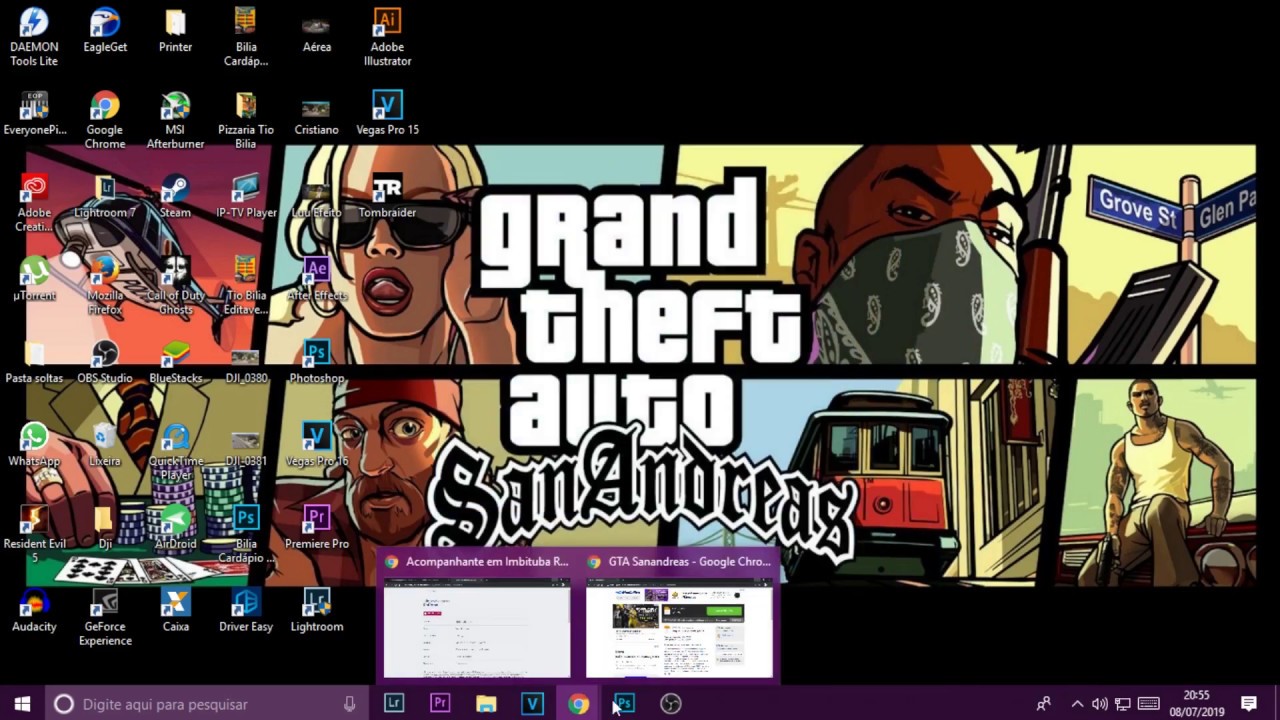Select the OBS Studio desktop shortcut
The image size is (1280, 720).
105,361
